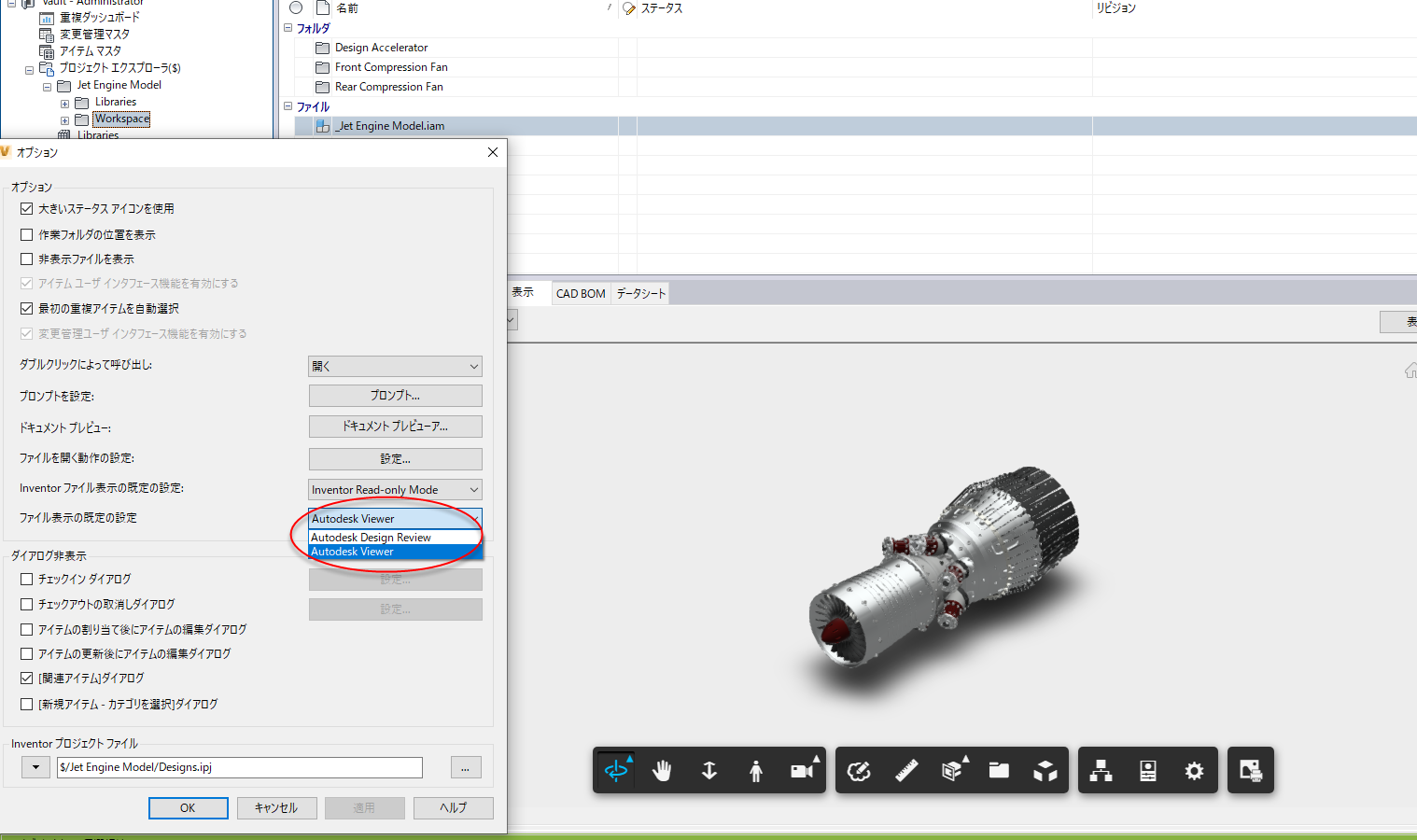The image size is (1417, 840).
Task: Toggle 最初の重複アイテムを自動選択 checkbox
Action: pos(27,309)
